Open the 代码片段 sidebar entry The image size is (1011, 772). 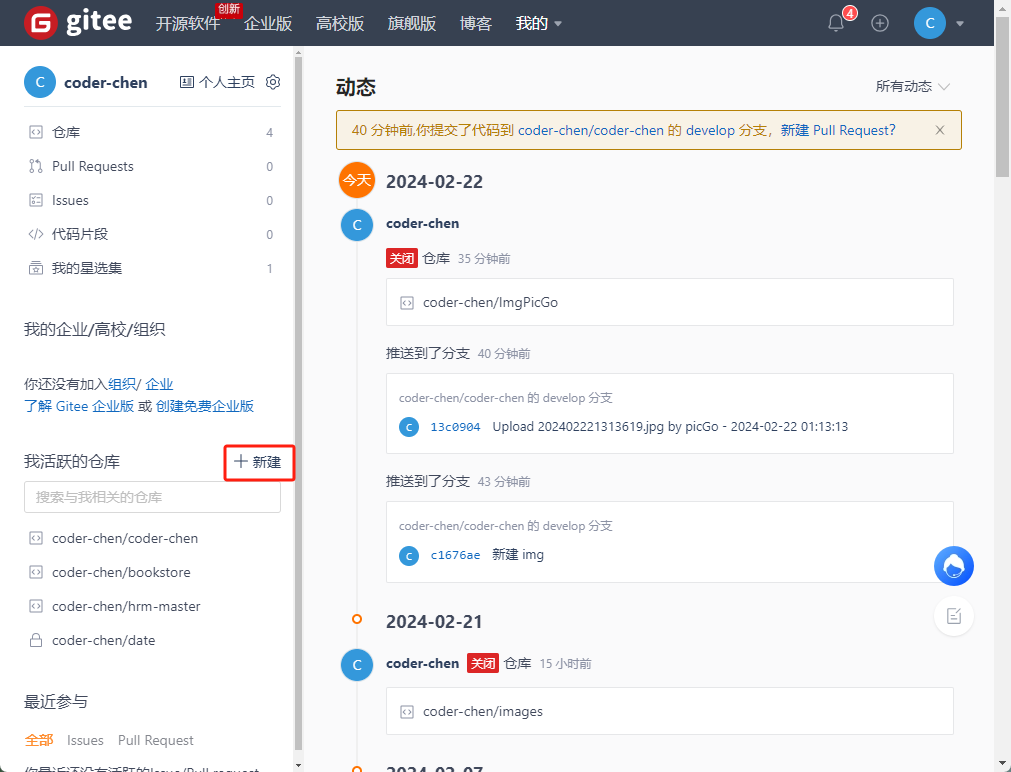[x=152, y=234]
